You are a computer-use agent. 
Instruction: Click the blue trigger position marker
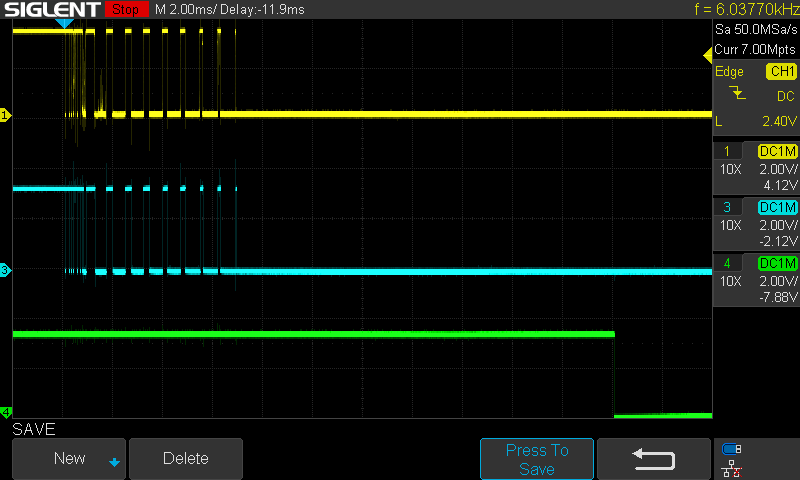pos(64,23)
